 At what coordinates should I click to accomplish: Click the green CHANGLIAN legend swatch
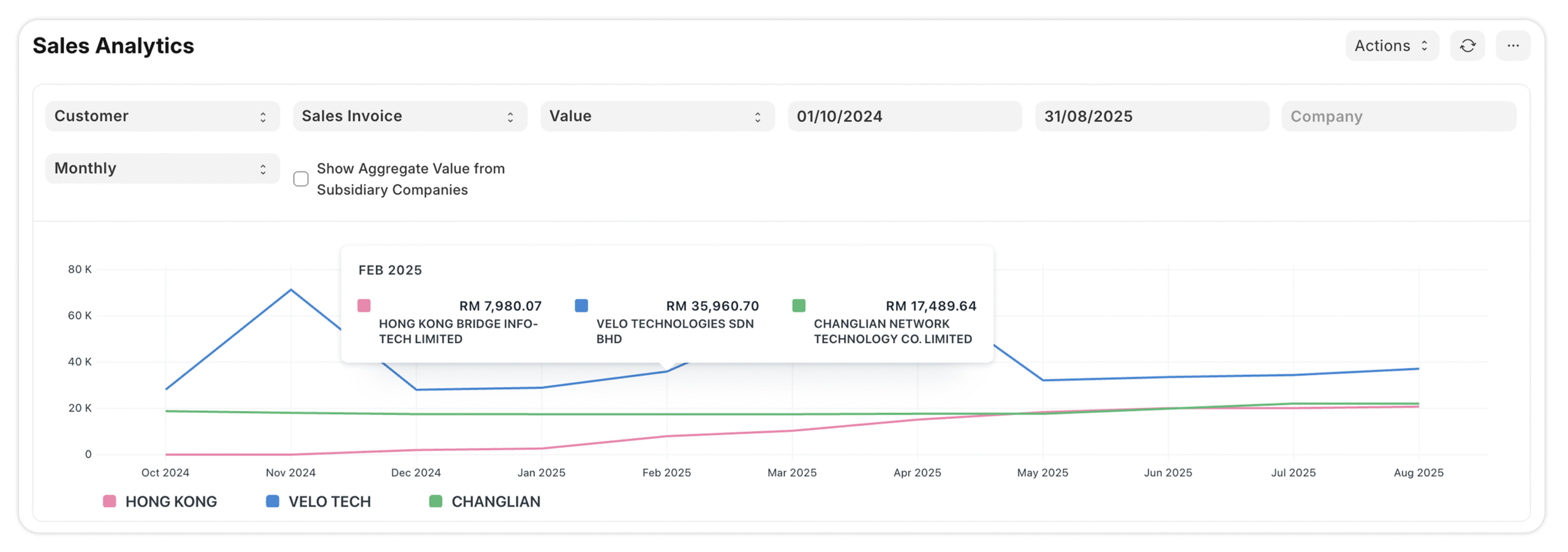(x=435, y=501)
